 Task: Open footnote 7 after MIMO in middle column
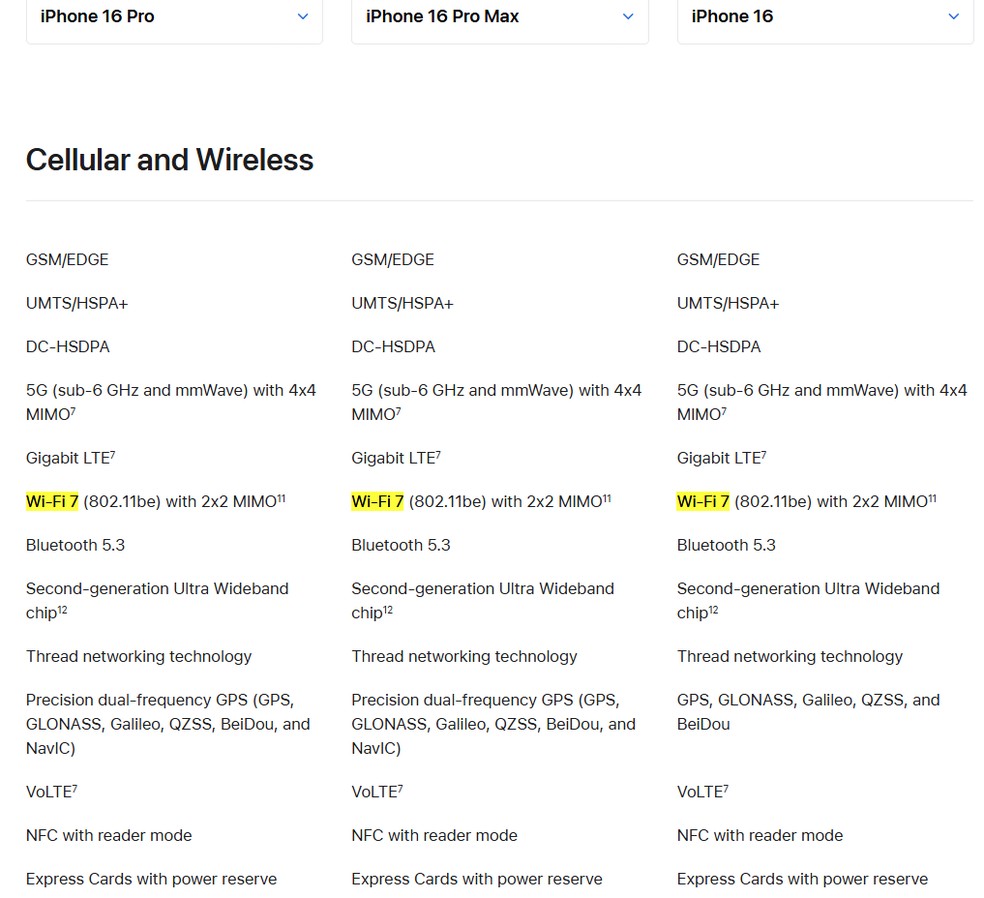398,410
